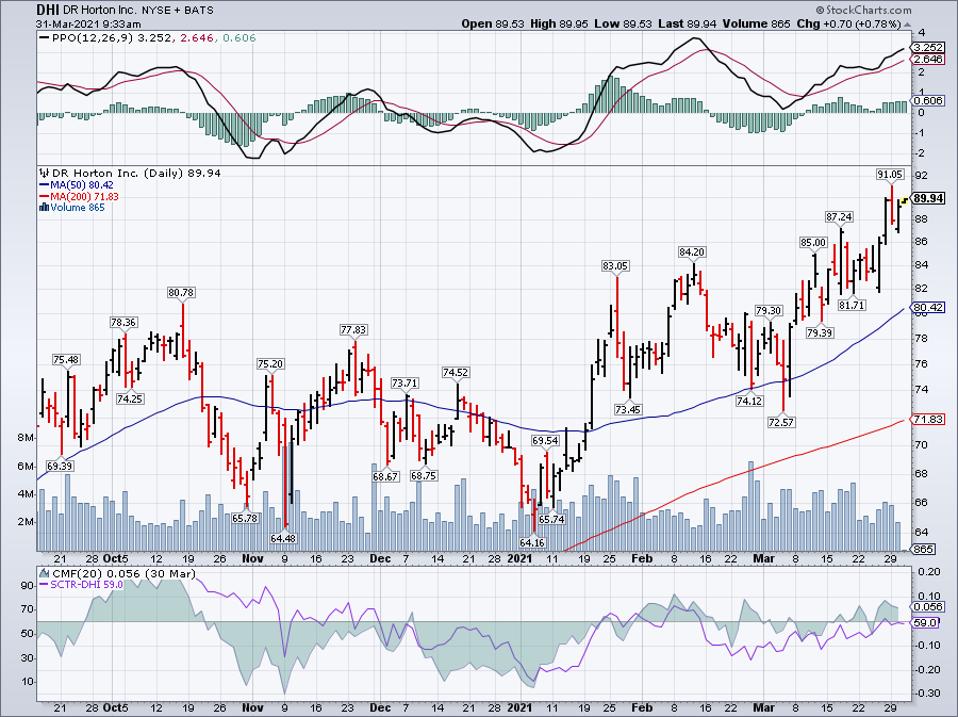958x717 pixels.
Task: Click the 78.36 peak price label
Action: pyautogui.click(x=123, y=322)
